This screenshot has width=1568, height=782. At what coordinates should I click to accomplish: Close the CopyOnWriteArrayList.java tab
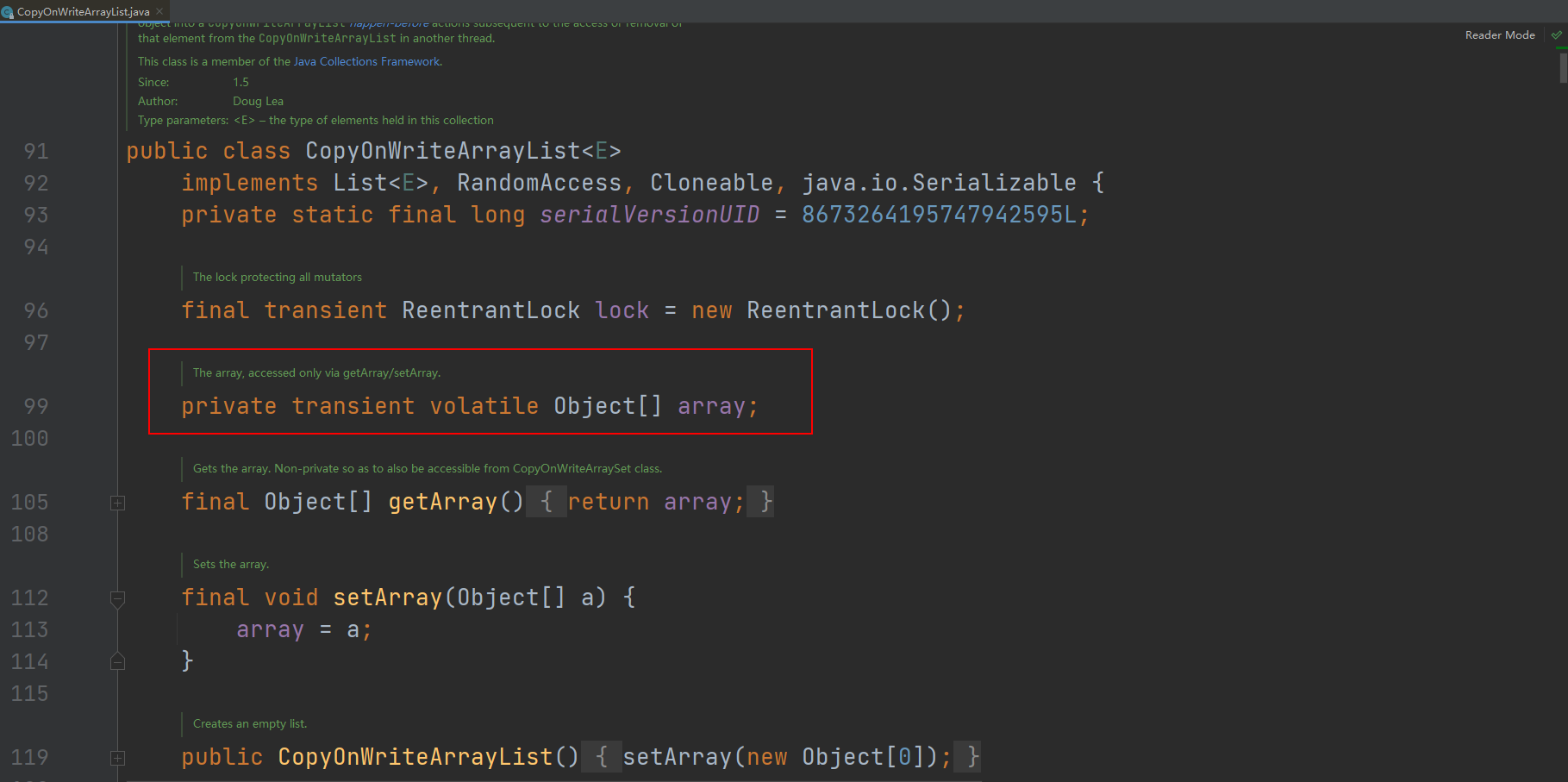coord(159,11)
